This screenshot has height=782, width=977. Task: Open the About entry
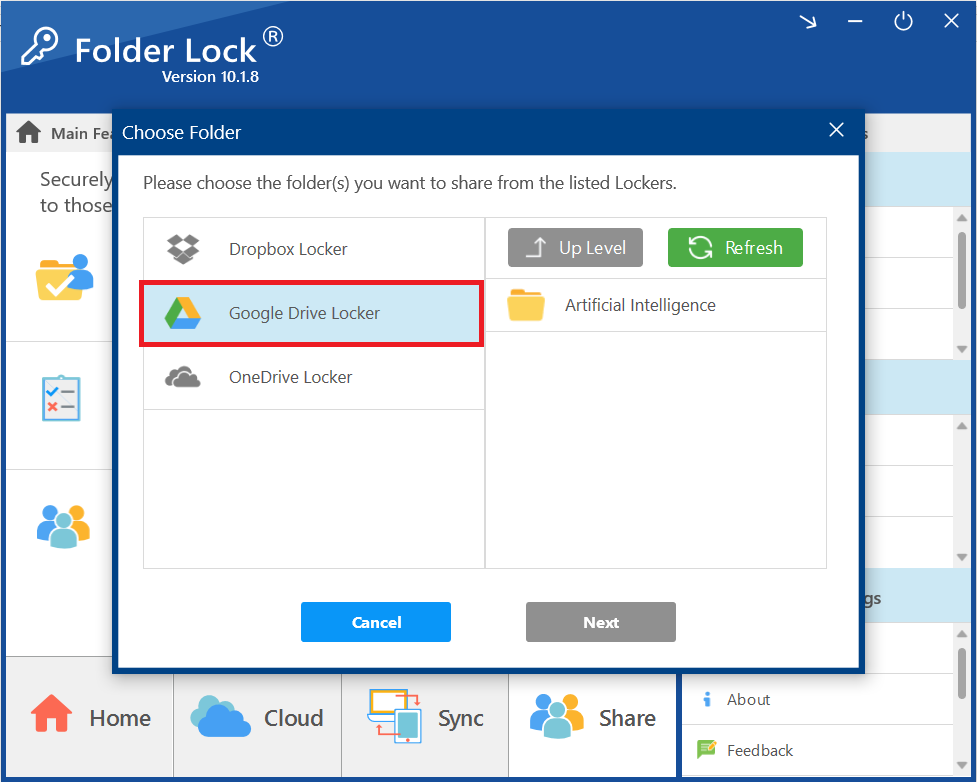tap(817, 699)
